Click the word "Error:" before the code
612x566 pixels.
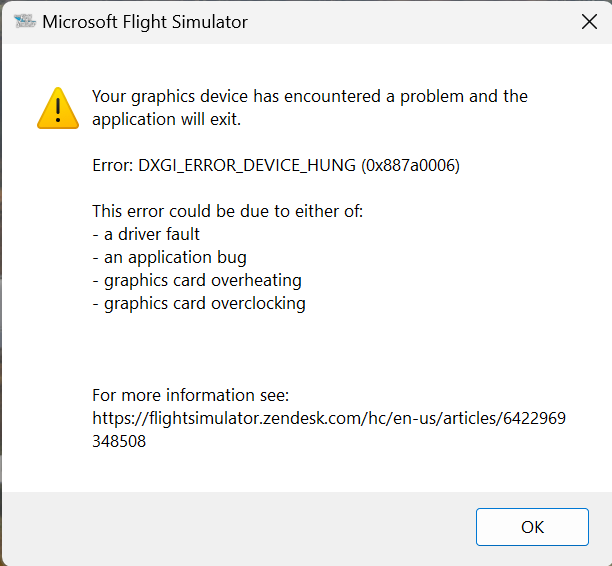click(113, 166)
